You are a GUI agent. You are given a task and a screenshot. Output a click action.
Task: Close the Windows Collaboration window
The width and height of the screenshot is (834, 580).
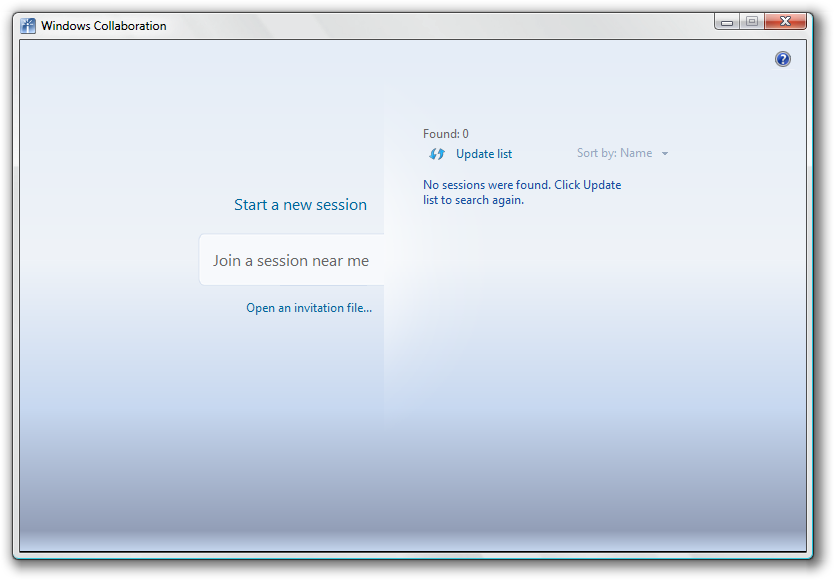(x=786, y=22)
